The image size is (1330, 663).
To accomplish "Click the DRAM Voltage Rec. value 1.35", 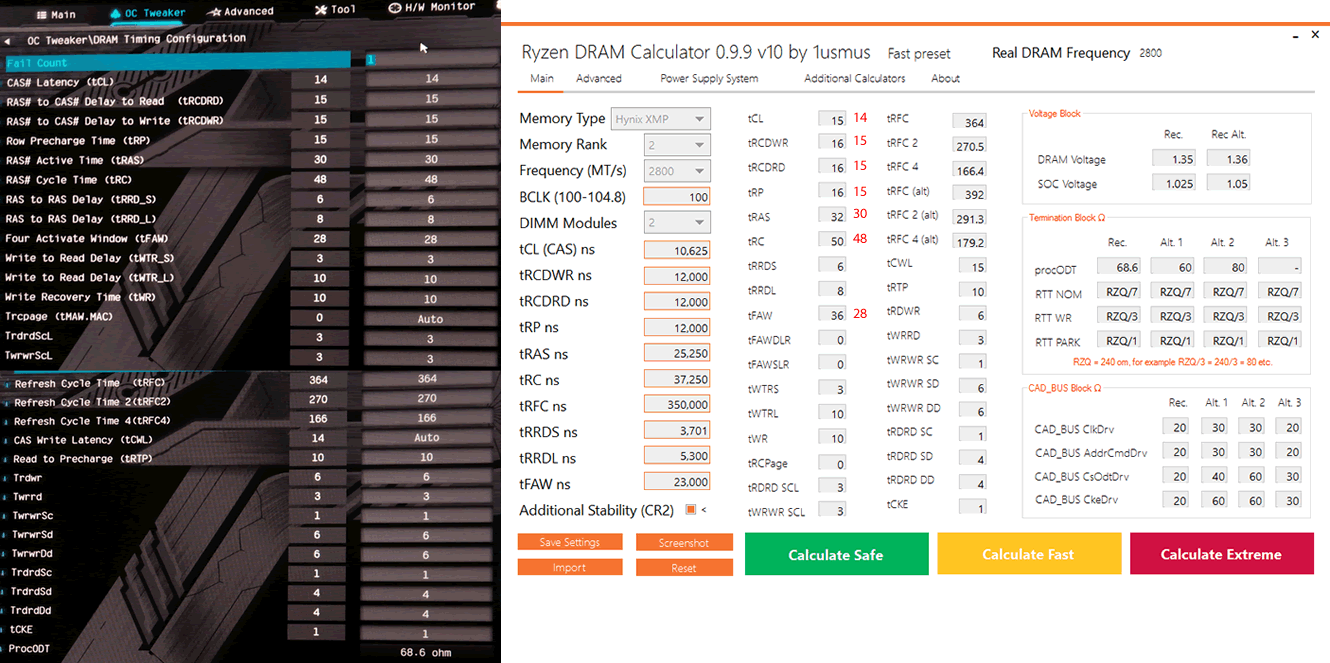I will coord(1173,159).
